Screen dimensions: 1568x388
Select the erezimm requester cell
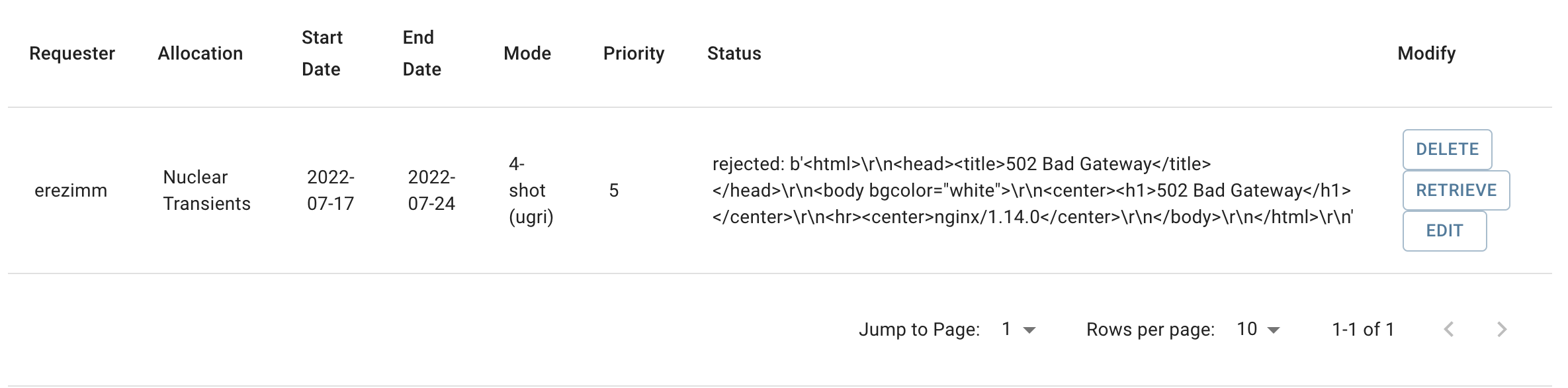coord(71,191)
